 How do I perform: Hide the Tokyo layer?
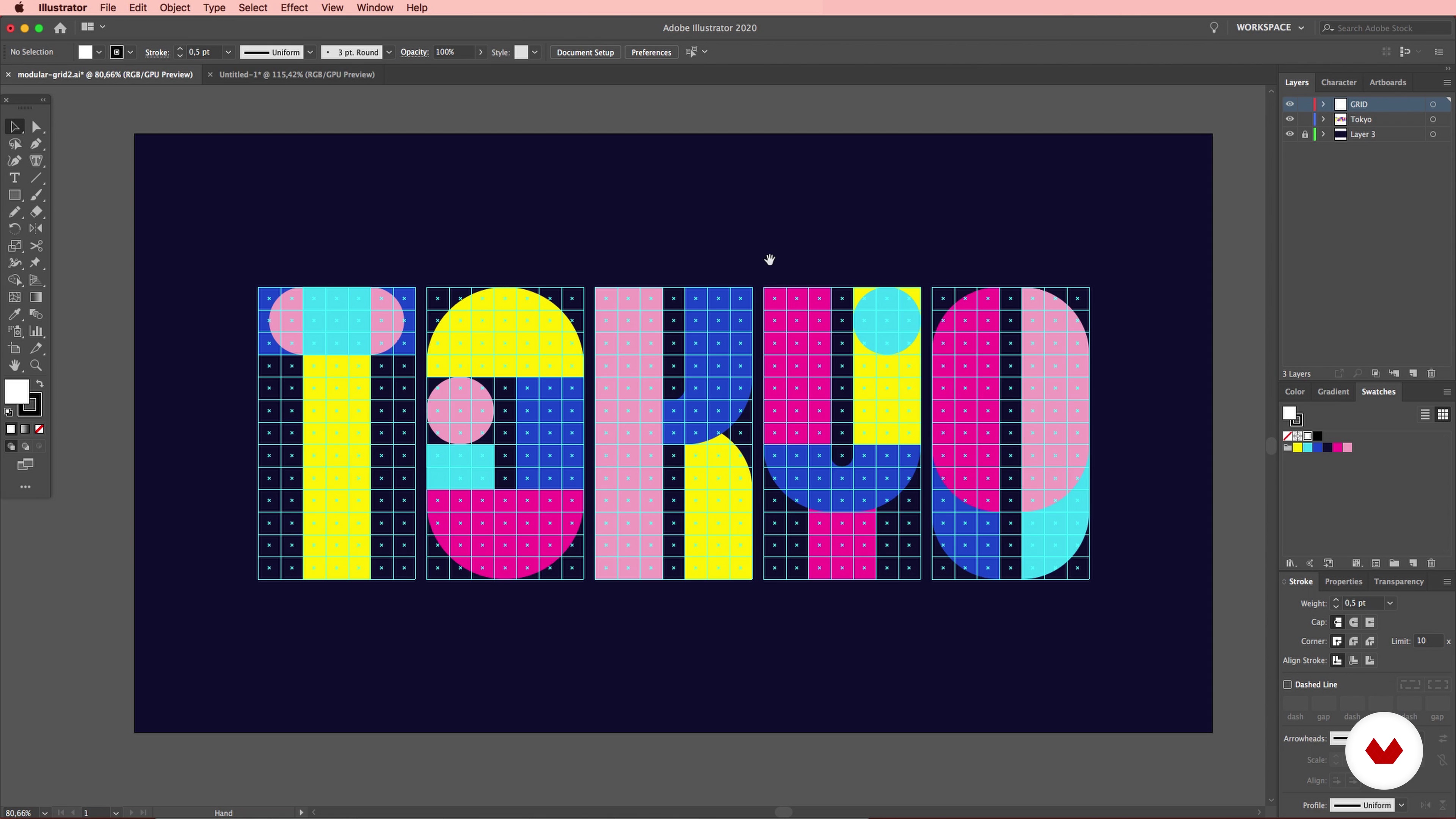point(1289,119)
